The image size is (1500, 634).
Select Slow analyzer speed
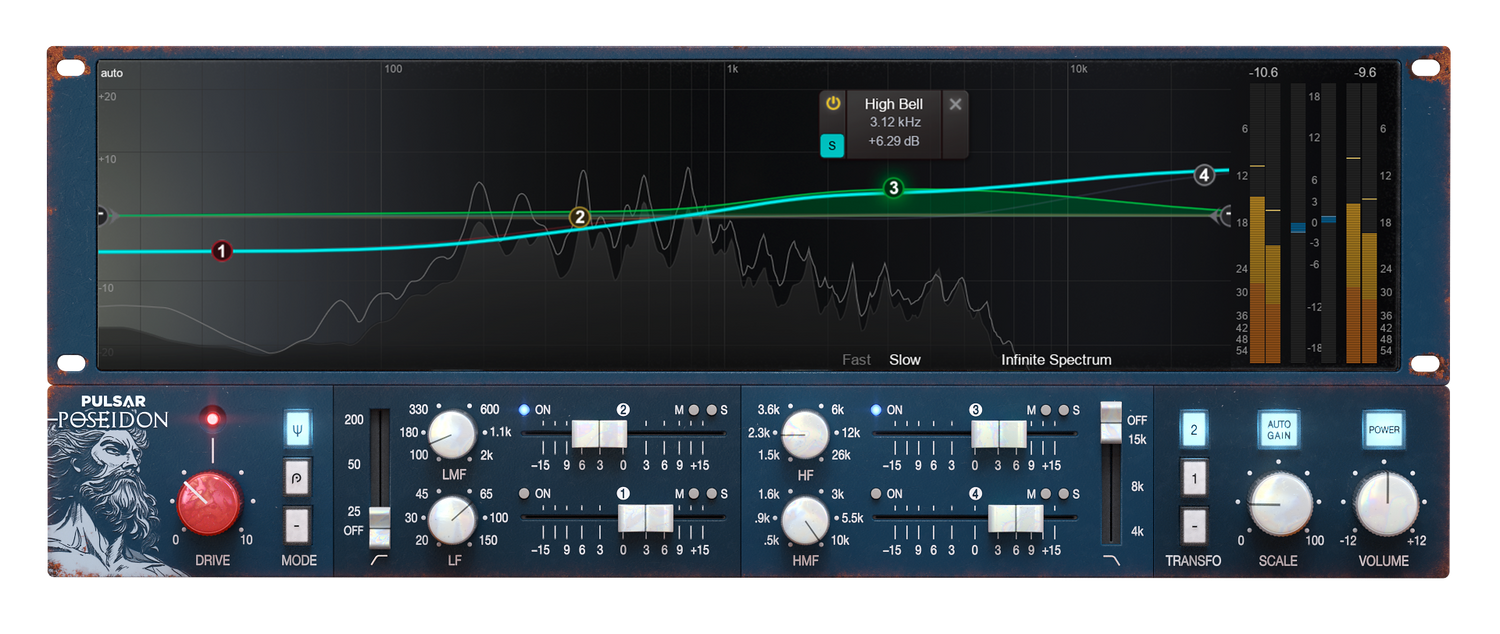[905, 360]
